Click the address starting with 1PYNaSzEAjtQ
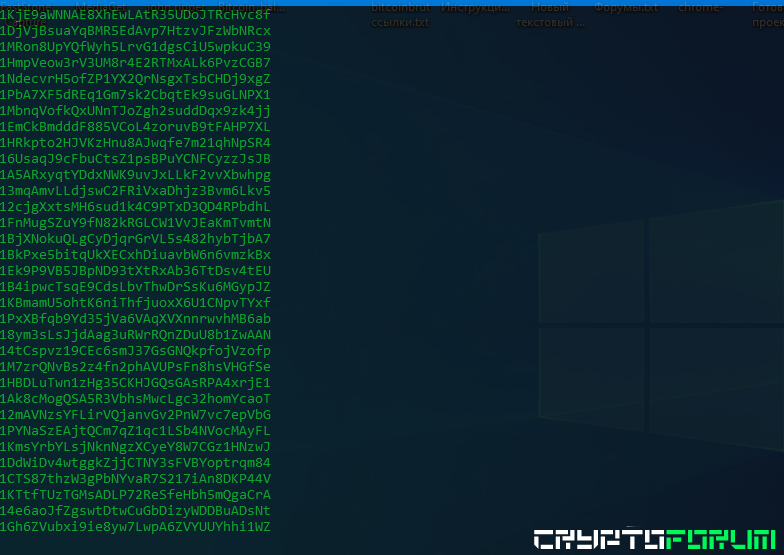 [x=135, y=430]
